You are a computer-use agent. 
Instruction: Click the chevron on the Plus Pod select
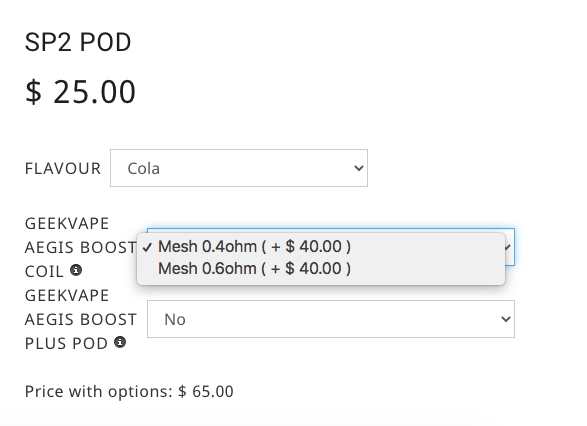pyautogui.click(x=506, y=319)
